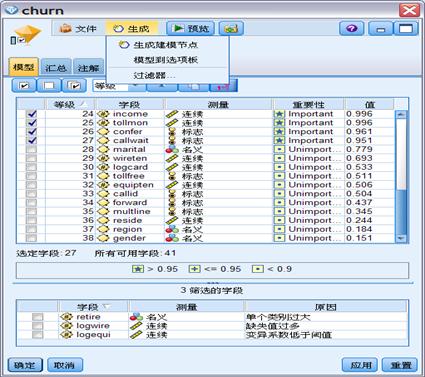Click the uncheck all fields toolbar icon
This screenshot has width=425, height=377.
(x=49, y=86)
